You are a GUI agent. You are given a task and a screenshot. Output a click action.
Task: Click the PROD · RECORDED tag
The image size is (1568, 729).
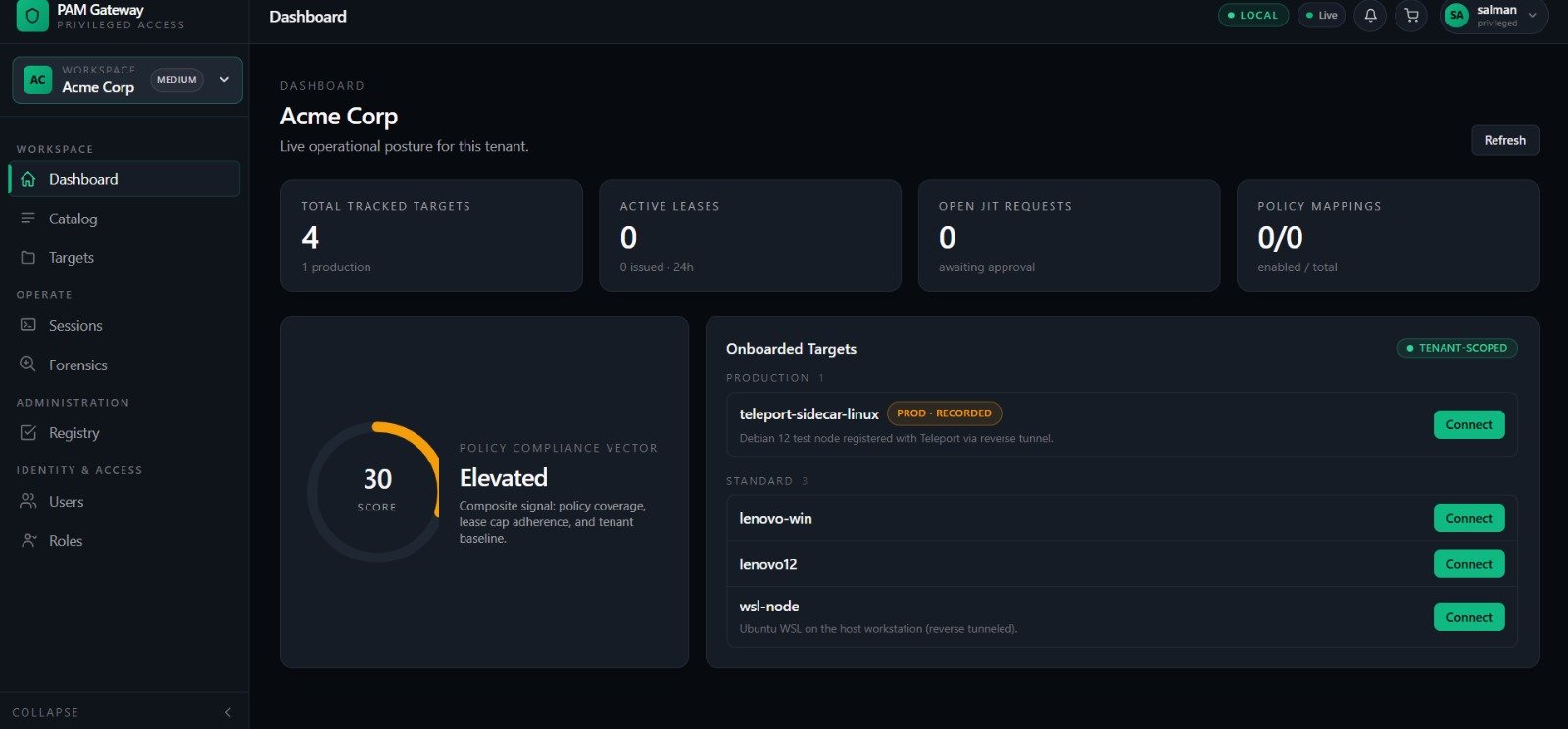tap(944, 413)
